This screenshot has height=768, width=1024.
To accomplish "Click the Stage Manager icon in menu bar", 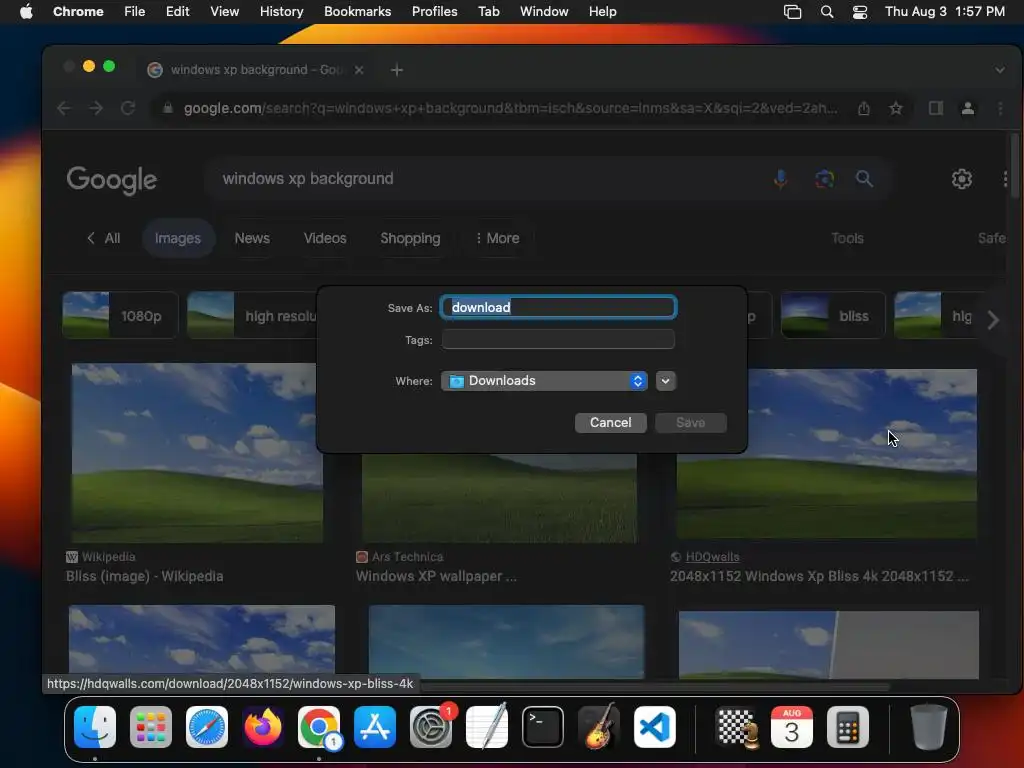I will (x=792, y=12).
